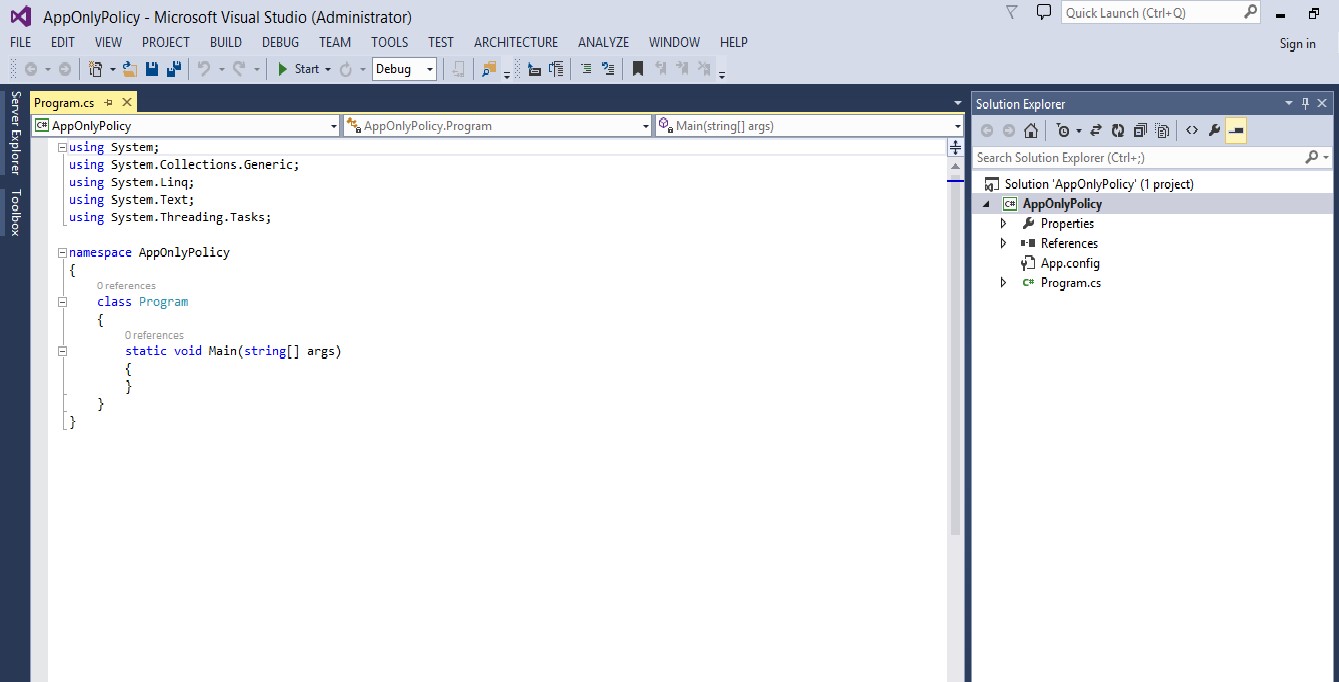
Task: Expand the Properties node in Solution Explorer
Action: (x=1004, y=224)
